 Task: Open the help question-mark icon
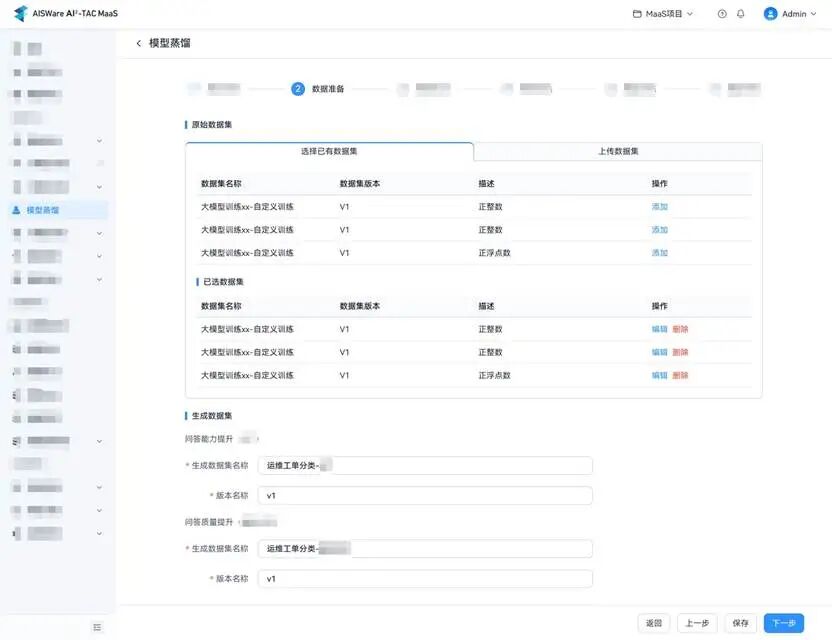(x=722, y=14)
